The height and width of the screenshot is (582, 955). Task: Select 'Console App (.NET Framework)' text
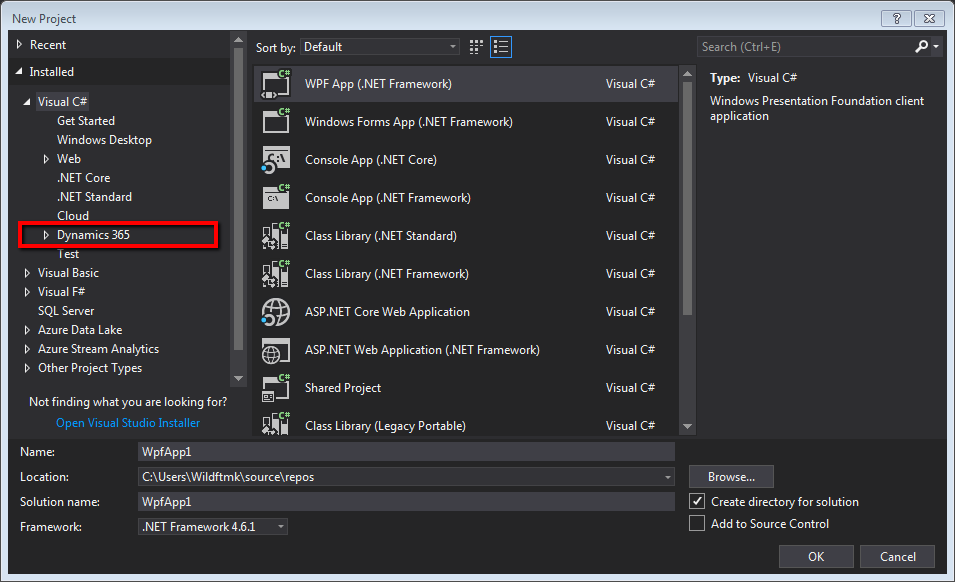[388, 198]
